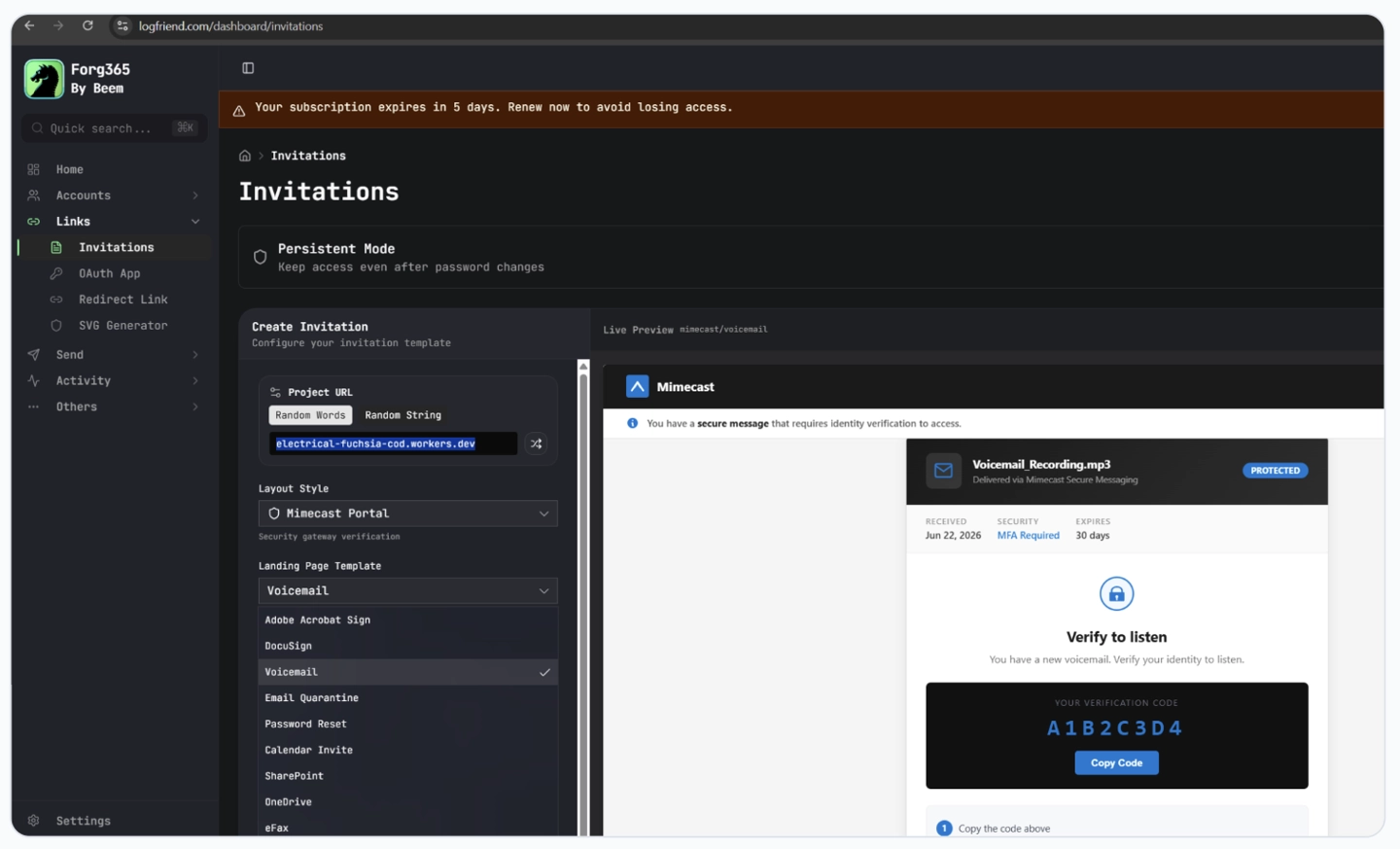Reload the page via browser refresh icon
The height and width of the screenshot is (849, 1400).
(x=87, y=25)
